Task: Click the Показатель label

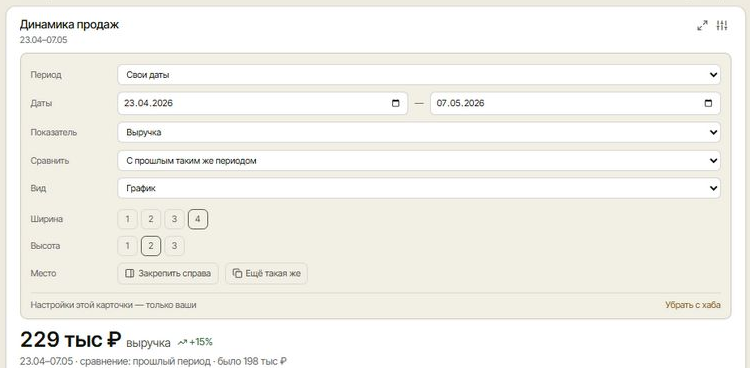Action: 54,132
